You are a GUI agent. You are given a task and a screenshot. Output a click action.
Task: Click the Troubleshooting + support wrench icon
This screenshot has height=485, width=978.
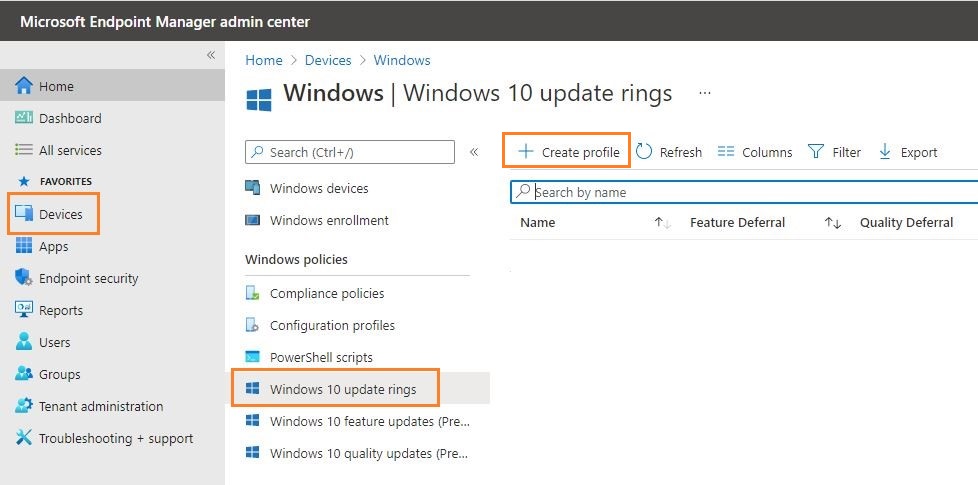click(x=24, y=438)
